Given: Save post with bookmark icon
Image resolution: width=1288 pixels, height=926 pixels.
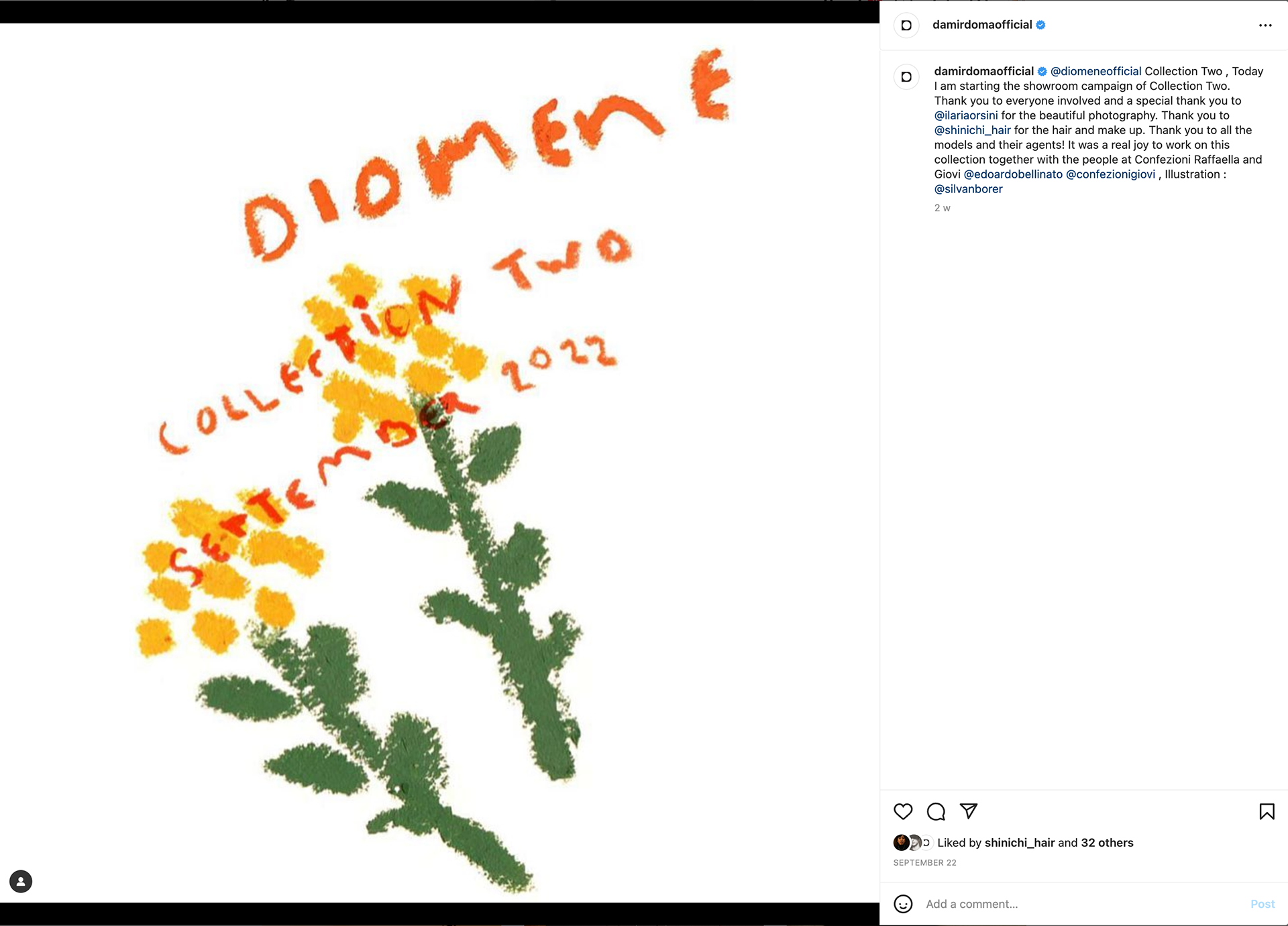Looking at the screenshot, I should [1267, 811].
